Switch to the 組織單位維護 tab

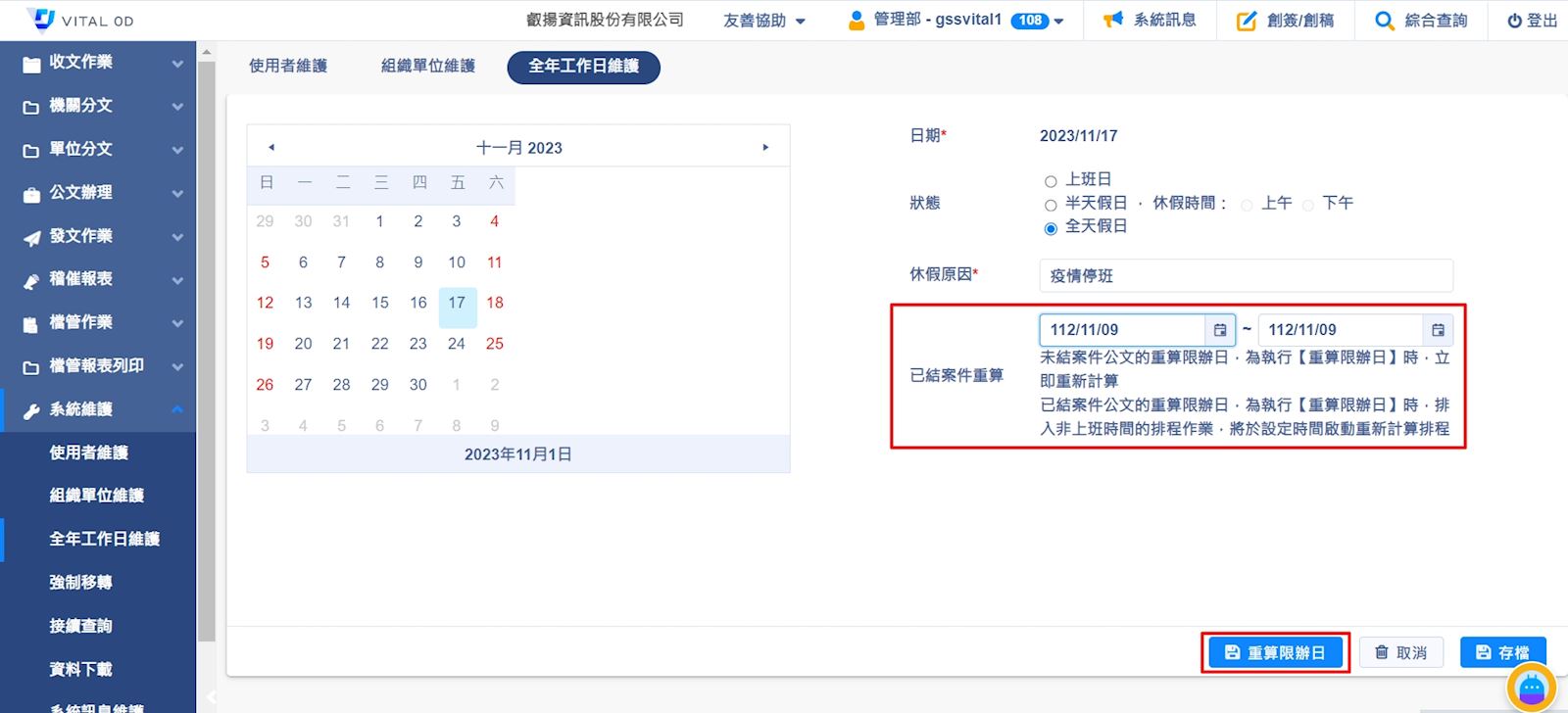coord(428,67)
